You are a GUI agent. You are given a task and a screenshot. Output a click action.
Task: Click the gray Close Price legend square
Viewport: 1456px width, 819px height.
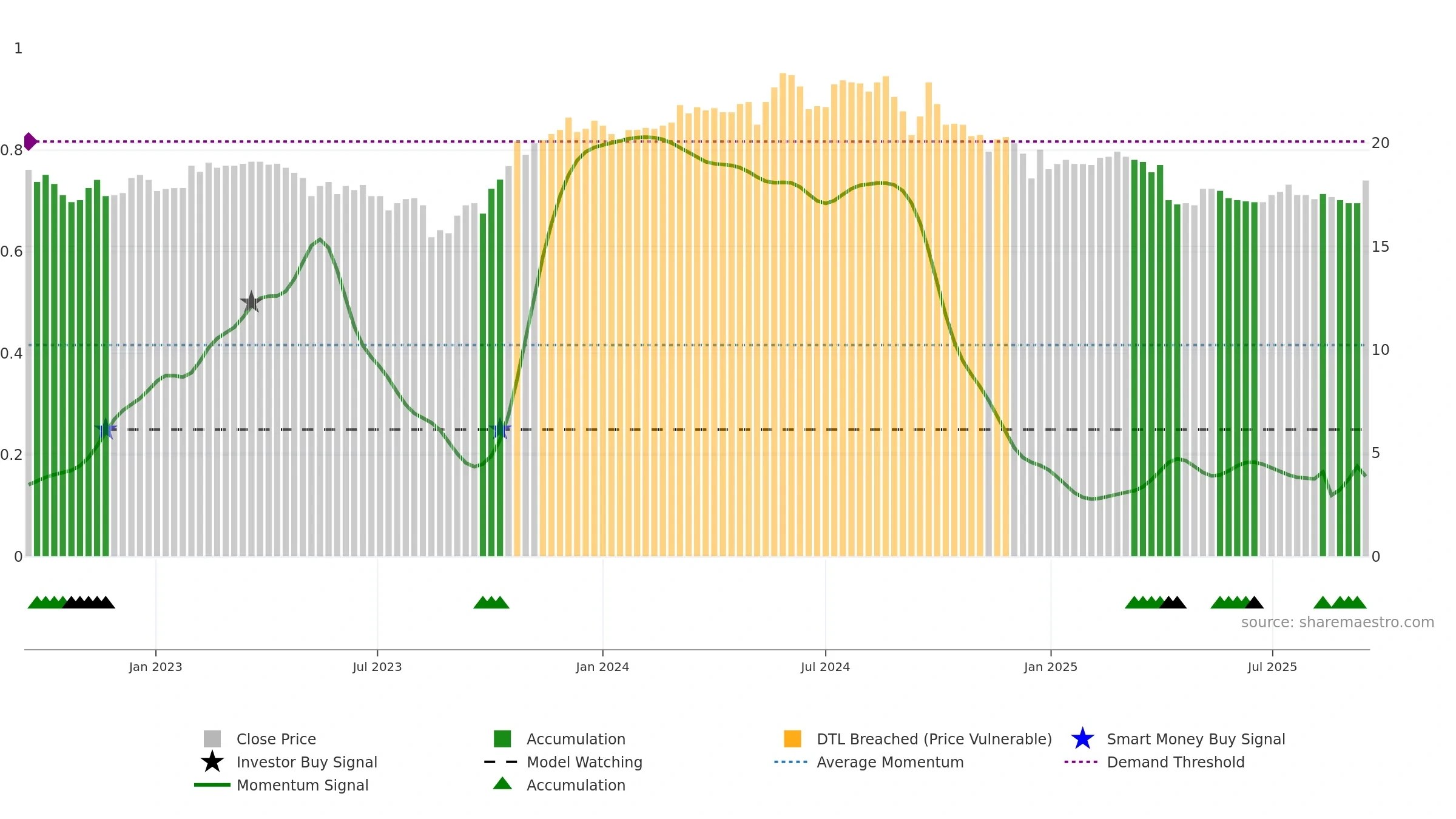pos(212,739)
